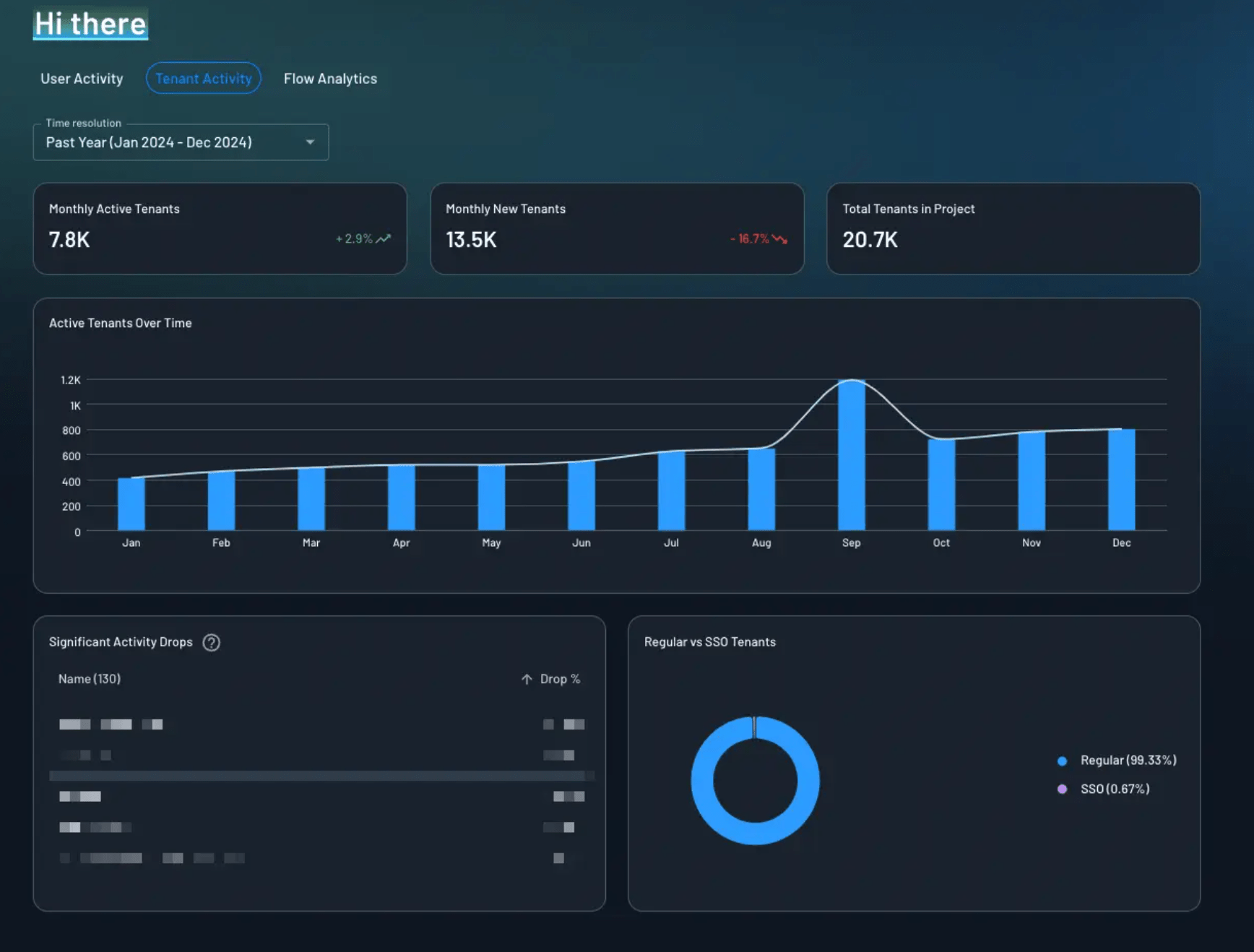
Task: Select the Regular legend dot in the donut chart
Action: 1060,760
